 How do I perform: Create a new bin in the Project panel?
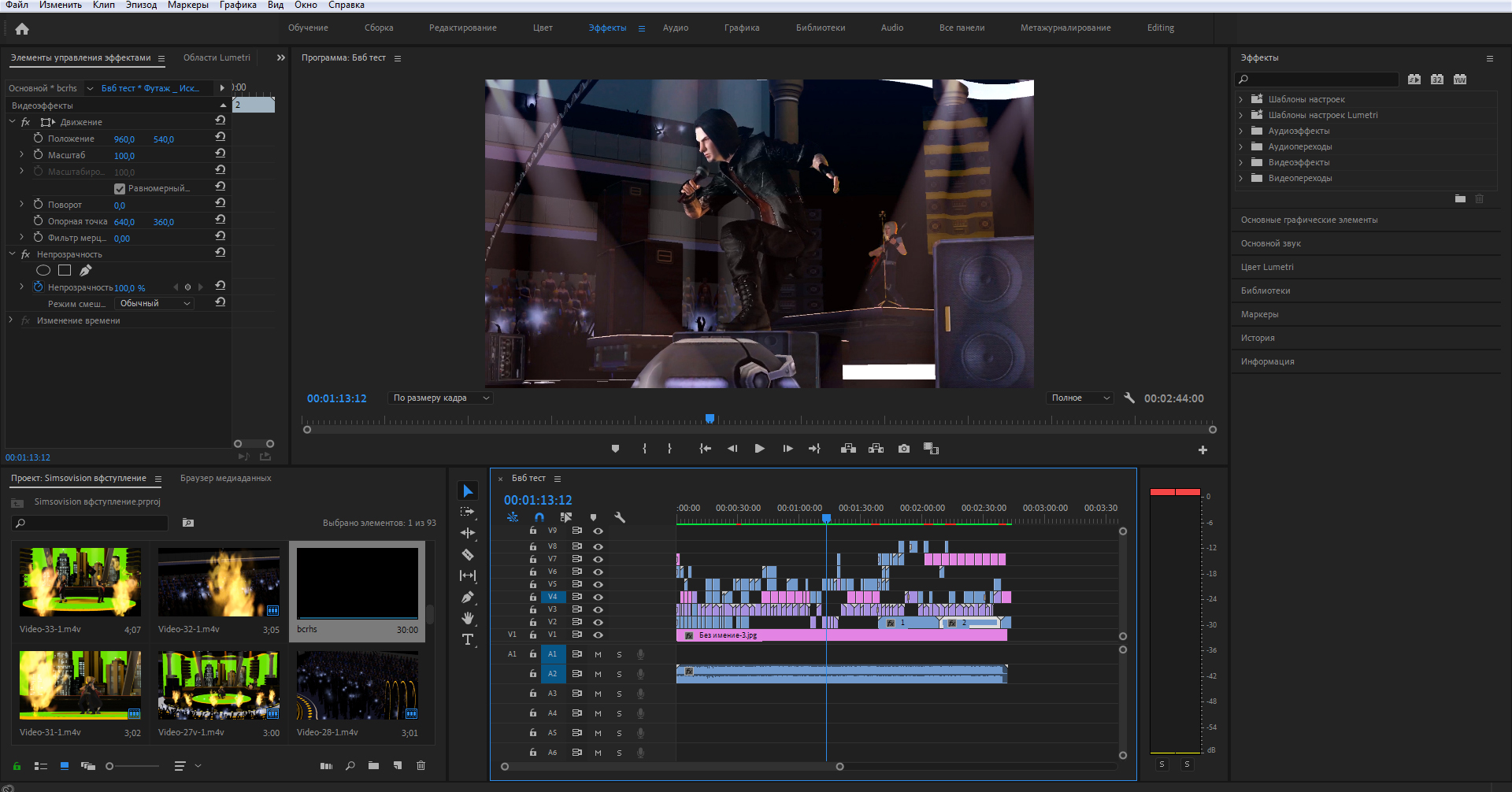coord(373,765)
